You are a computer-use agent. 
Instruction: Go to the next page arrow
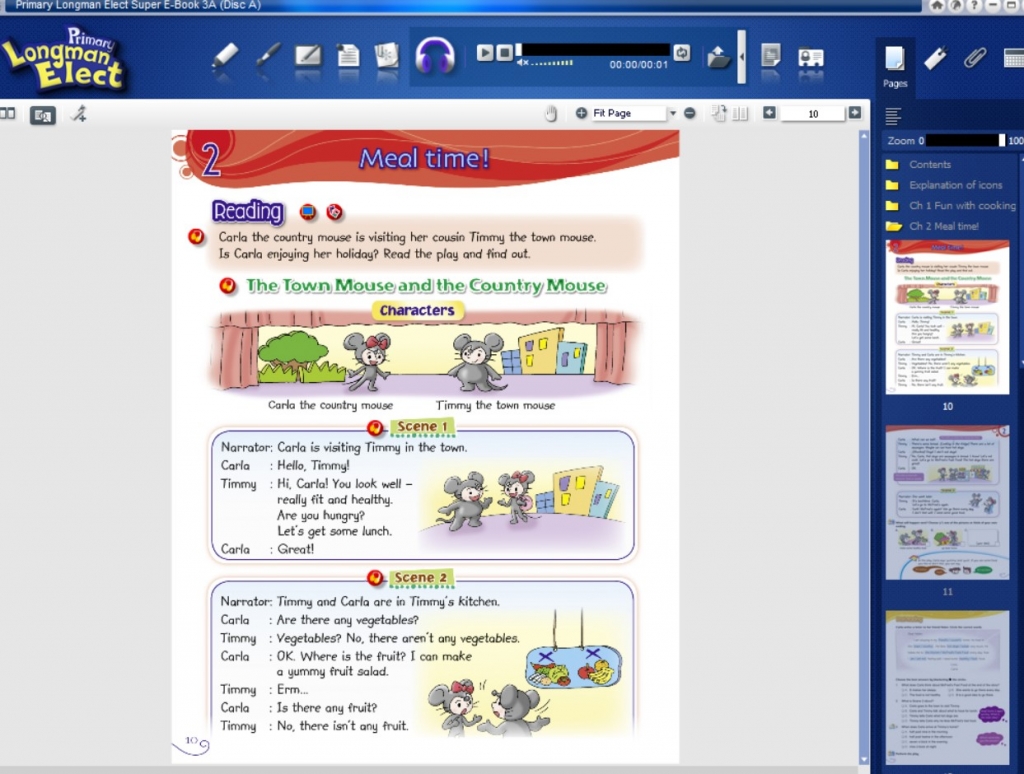[854, 113]
